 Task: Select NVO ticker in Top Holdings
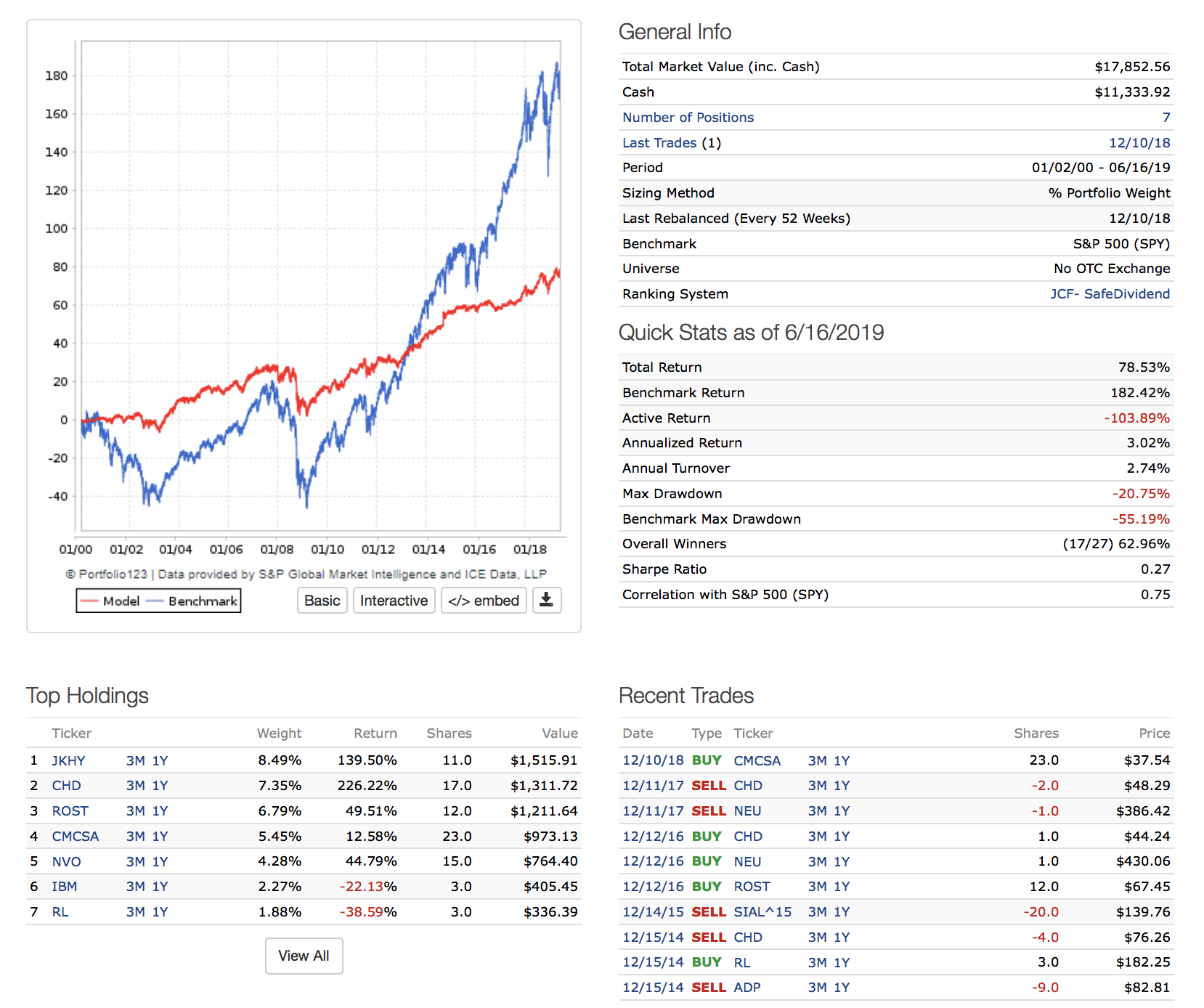[66, 862]
